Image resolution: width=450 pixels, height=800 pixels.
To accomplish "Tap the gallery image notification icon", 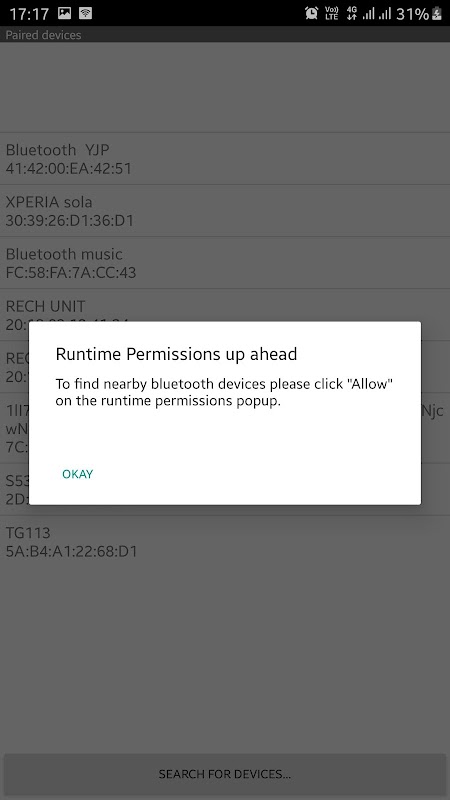I will click(64, 13).
